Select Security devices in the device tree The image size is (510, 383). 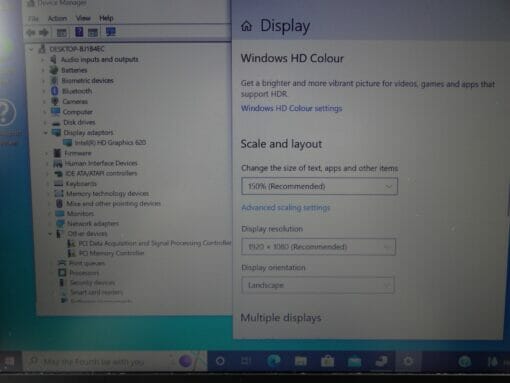click(x=92, y=283)
